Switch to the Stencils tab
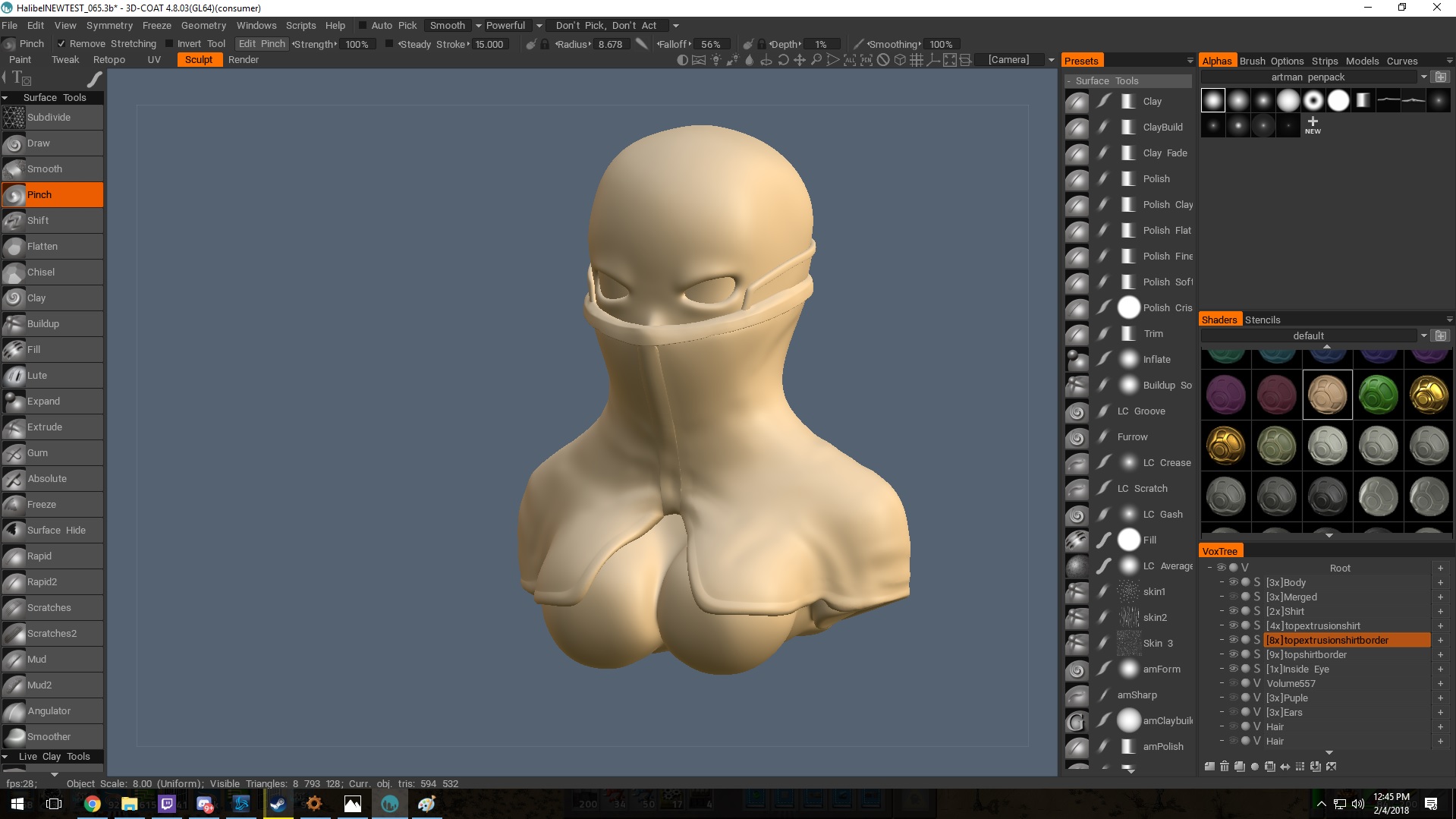1456x819 pixels. click(1262, 320)
